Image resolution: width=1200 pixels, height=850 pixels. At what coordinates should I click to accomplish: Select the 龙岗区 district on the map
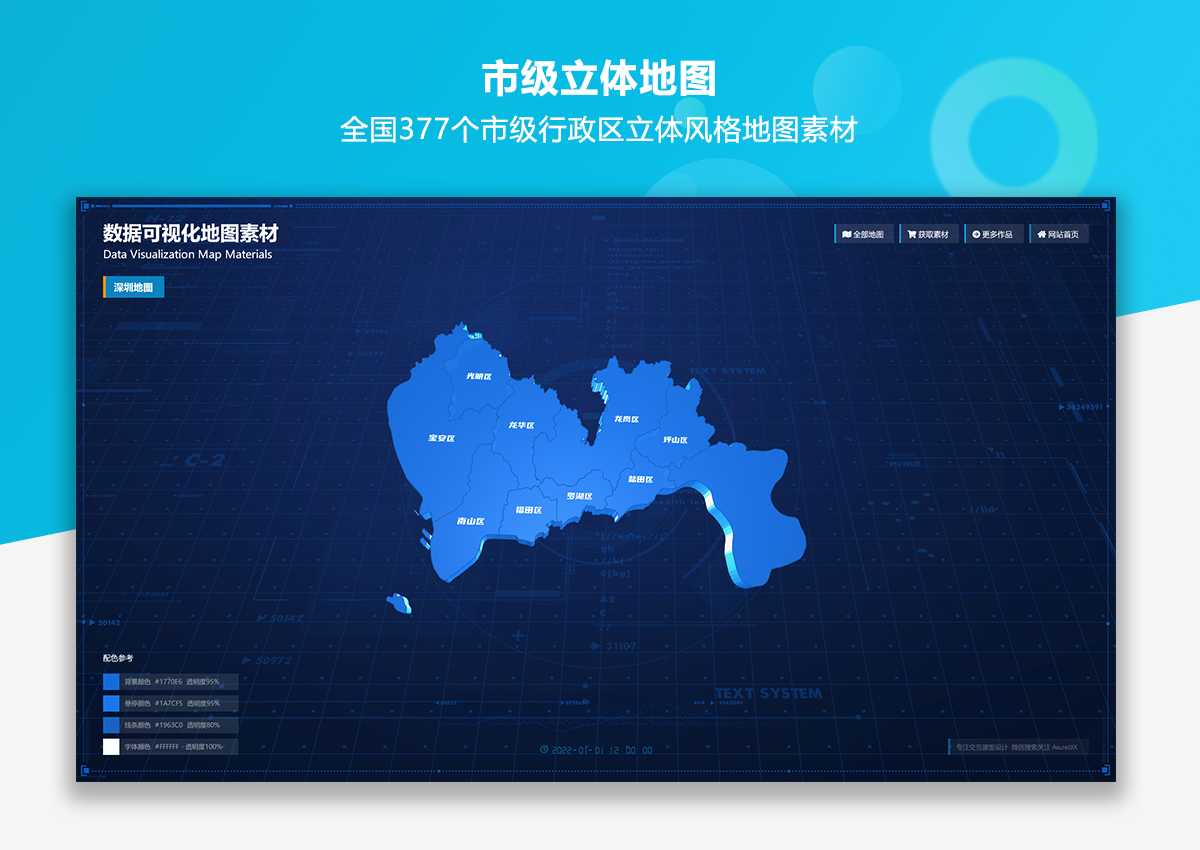(x=626, y=419)
